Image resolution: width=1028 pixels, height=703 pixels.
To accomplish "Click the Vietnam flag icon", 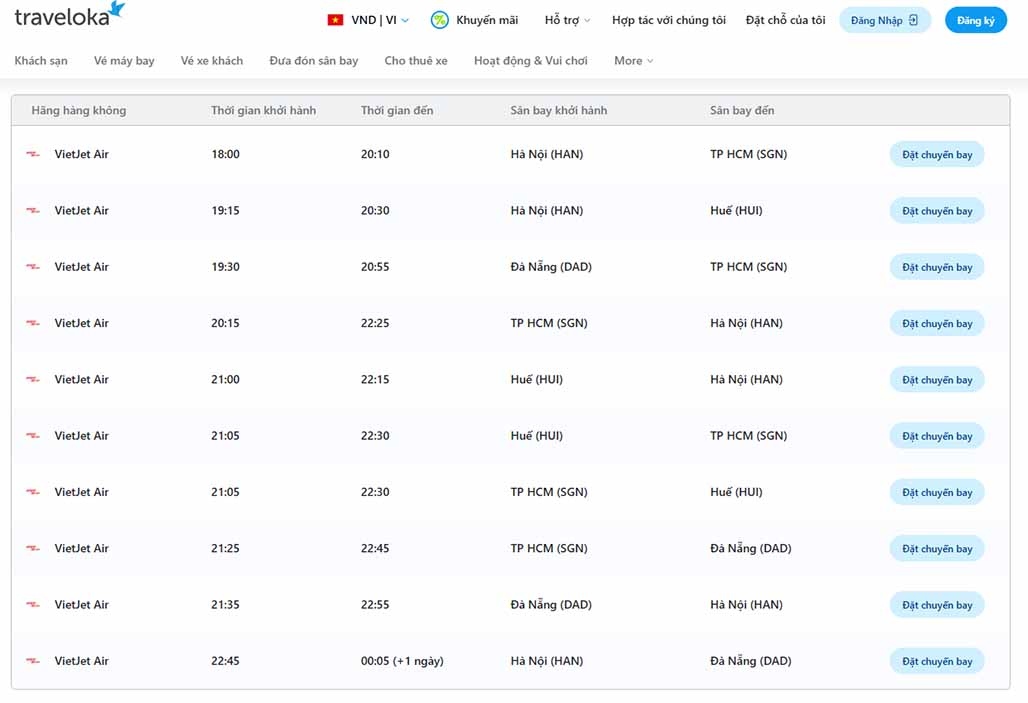I will point(336,20).
